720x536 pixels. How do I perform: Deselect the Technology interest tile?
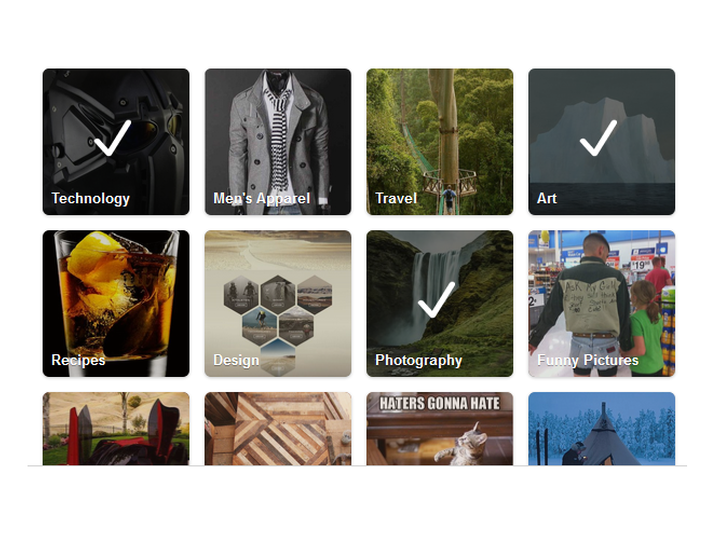pyautogui.click(x=116, y=141)
